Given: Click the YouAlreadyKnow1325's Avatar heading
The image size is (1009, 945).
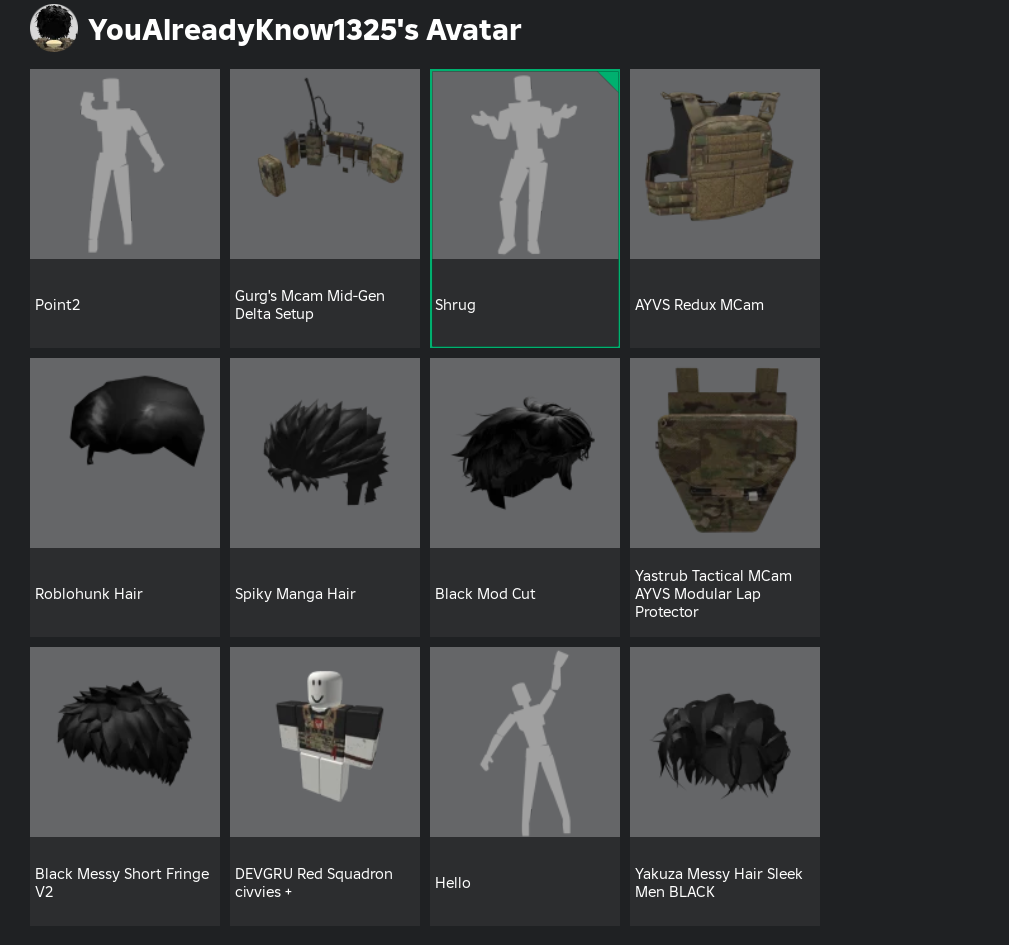Looking at the screenshot, I should coord(304,30).
